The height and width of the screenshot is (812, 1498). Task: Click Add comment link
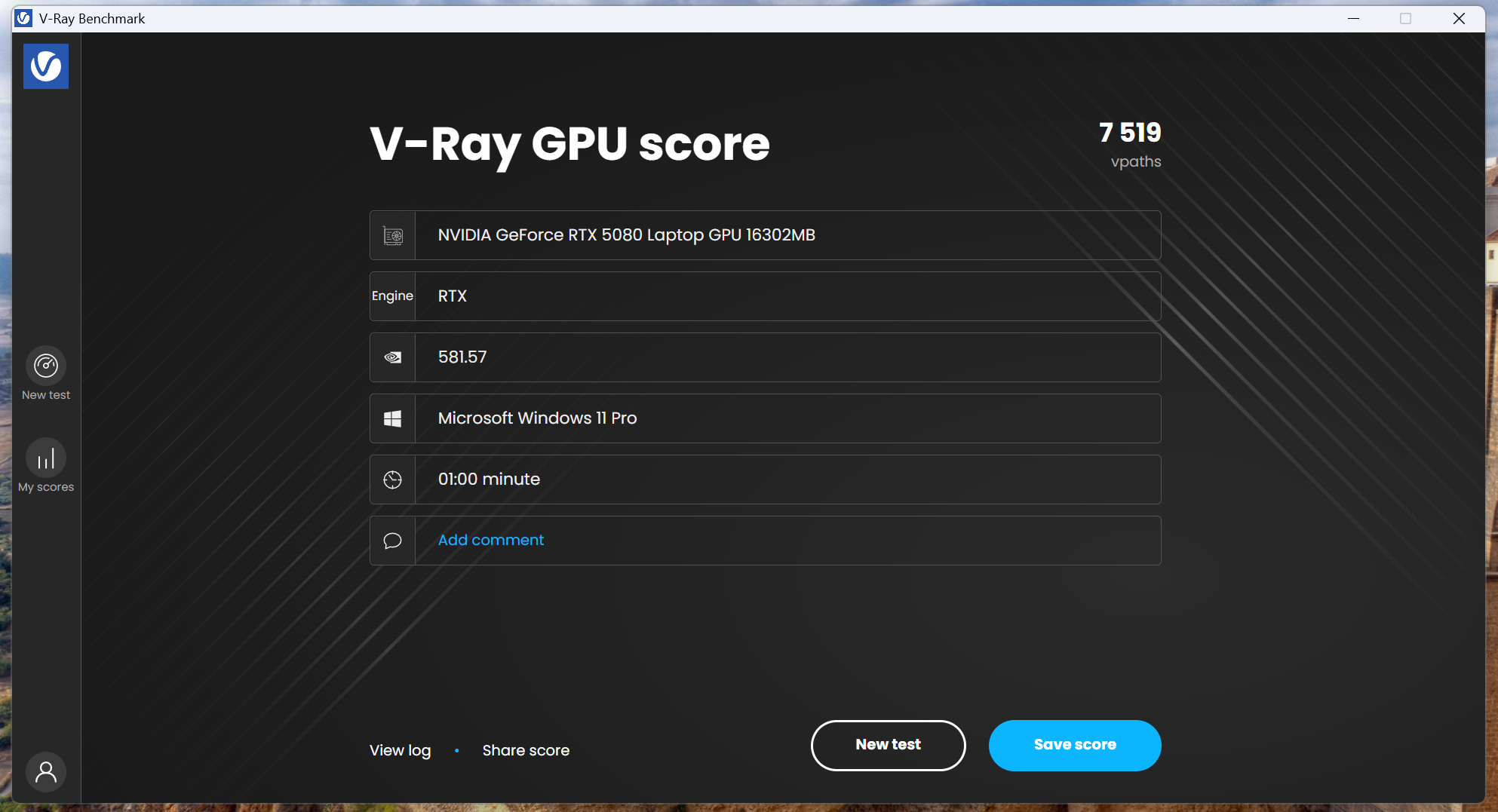(x=490, y=540)
